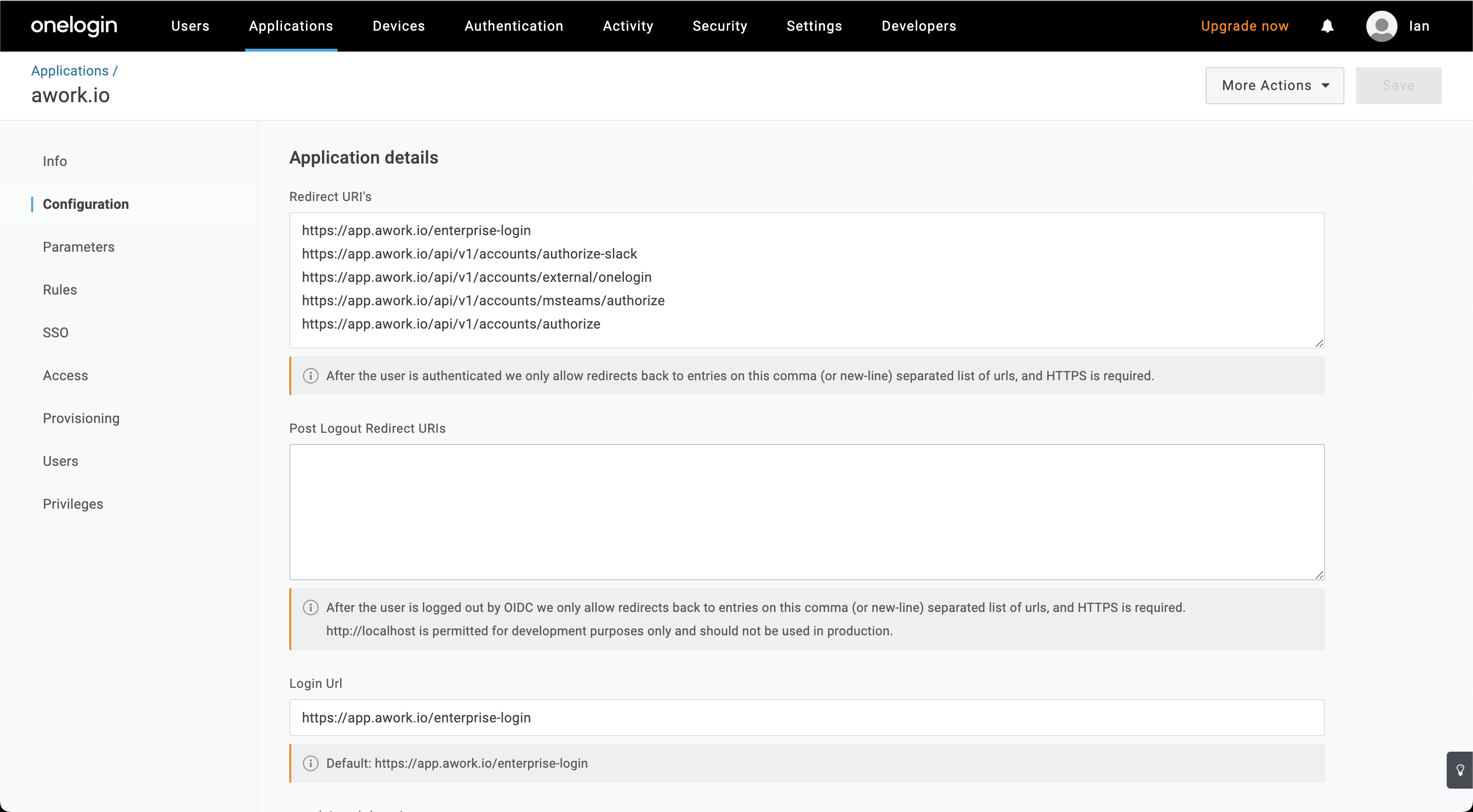Click resize handle of Redirect URI's textarea
This screenshot has width=1473, height=812.
coord(1319,343)
